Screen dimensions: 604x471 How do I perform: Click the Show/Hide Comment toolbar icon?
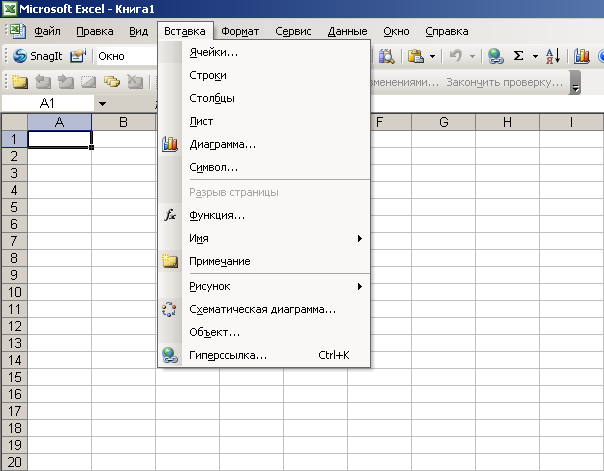(89, 82)
